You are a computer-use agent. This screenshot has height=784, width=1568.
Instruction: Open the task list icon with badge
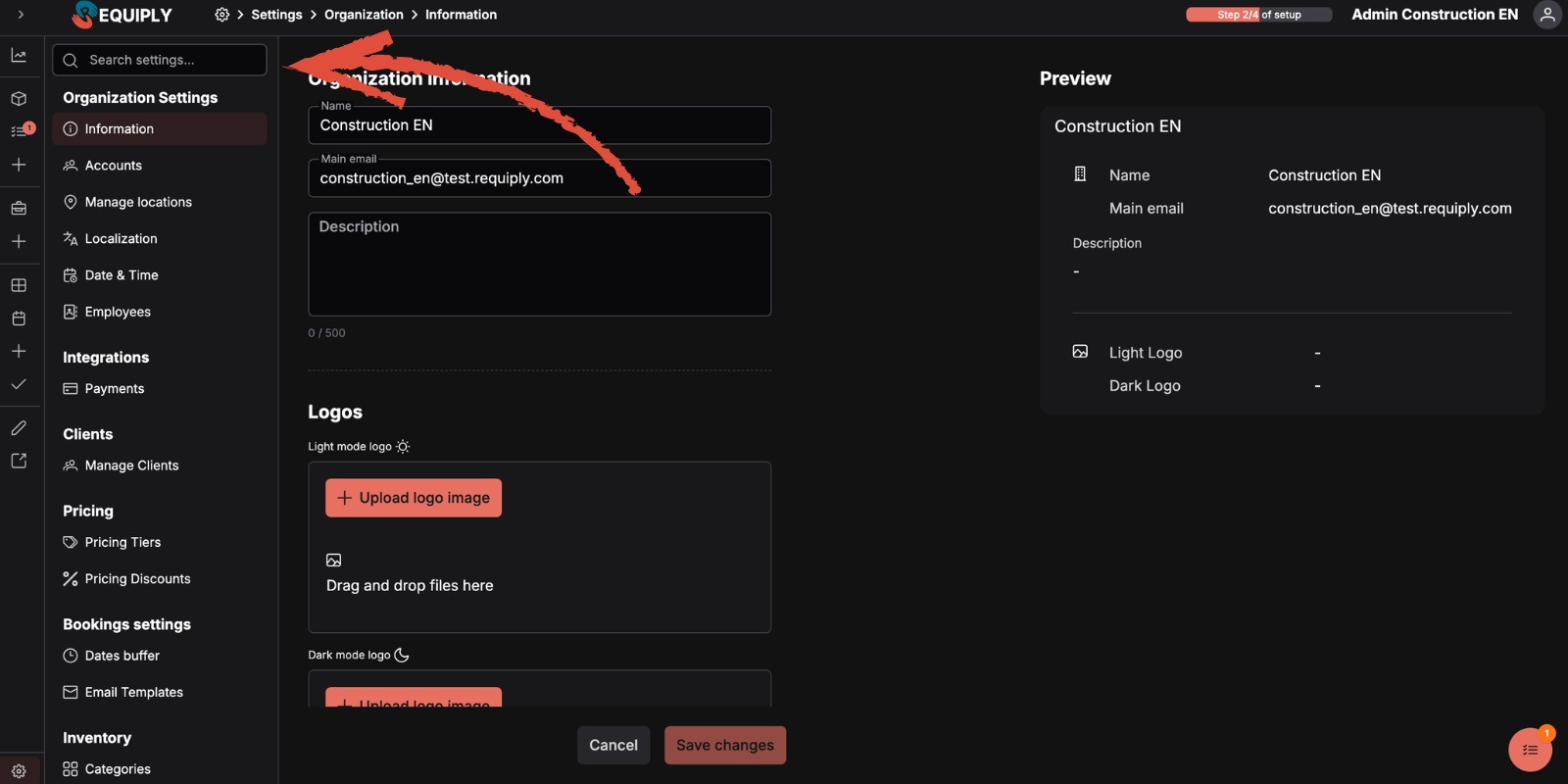[x=19, y=130]
